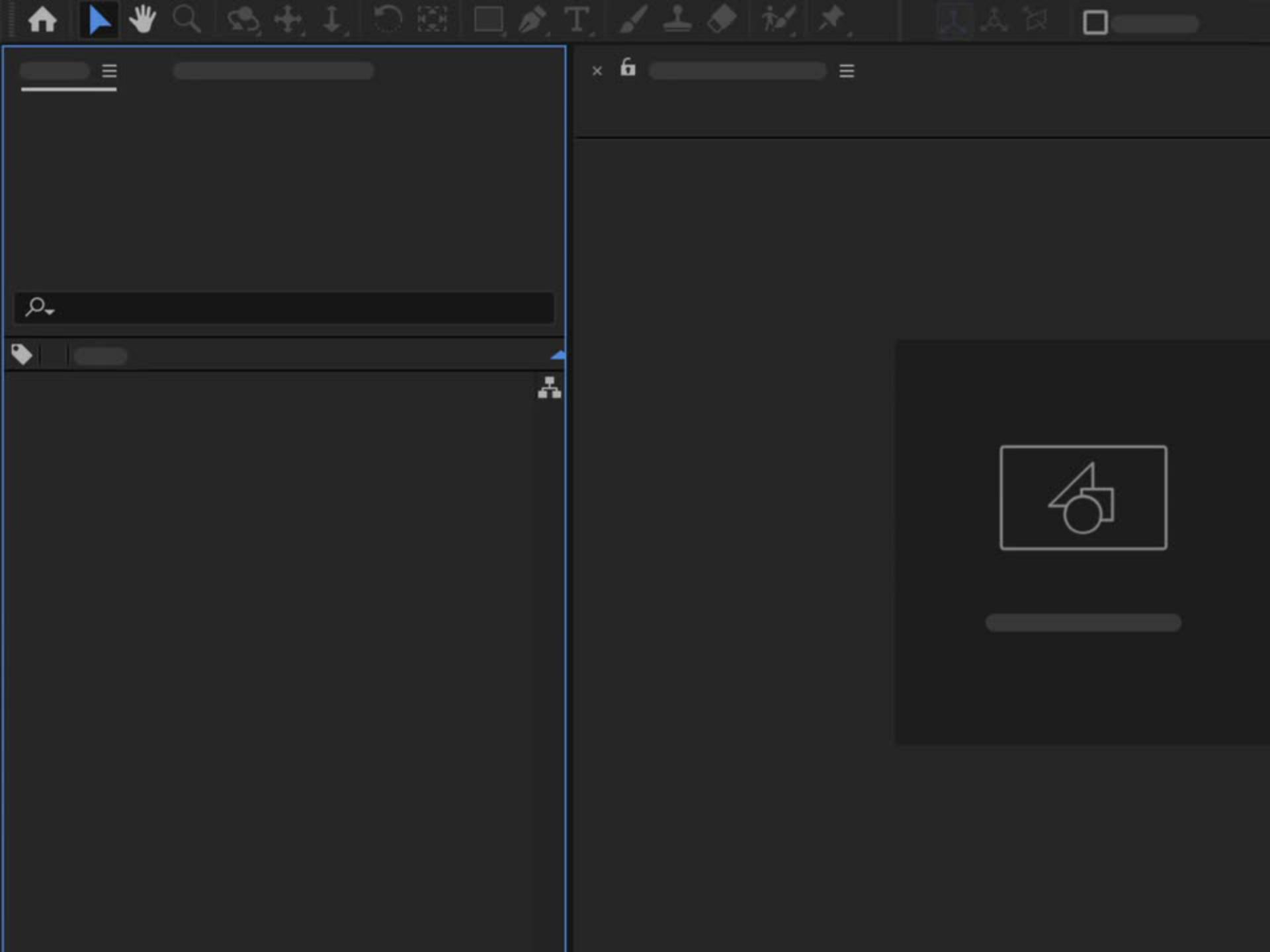The height and width of the screenshot is (952, 1270).
Task: Expand the search filter dropdown arrow
Action: [x=50, y=310]
